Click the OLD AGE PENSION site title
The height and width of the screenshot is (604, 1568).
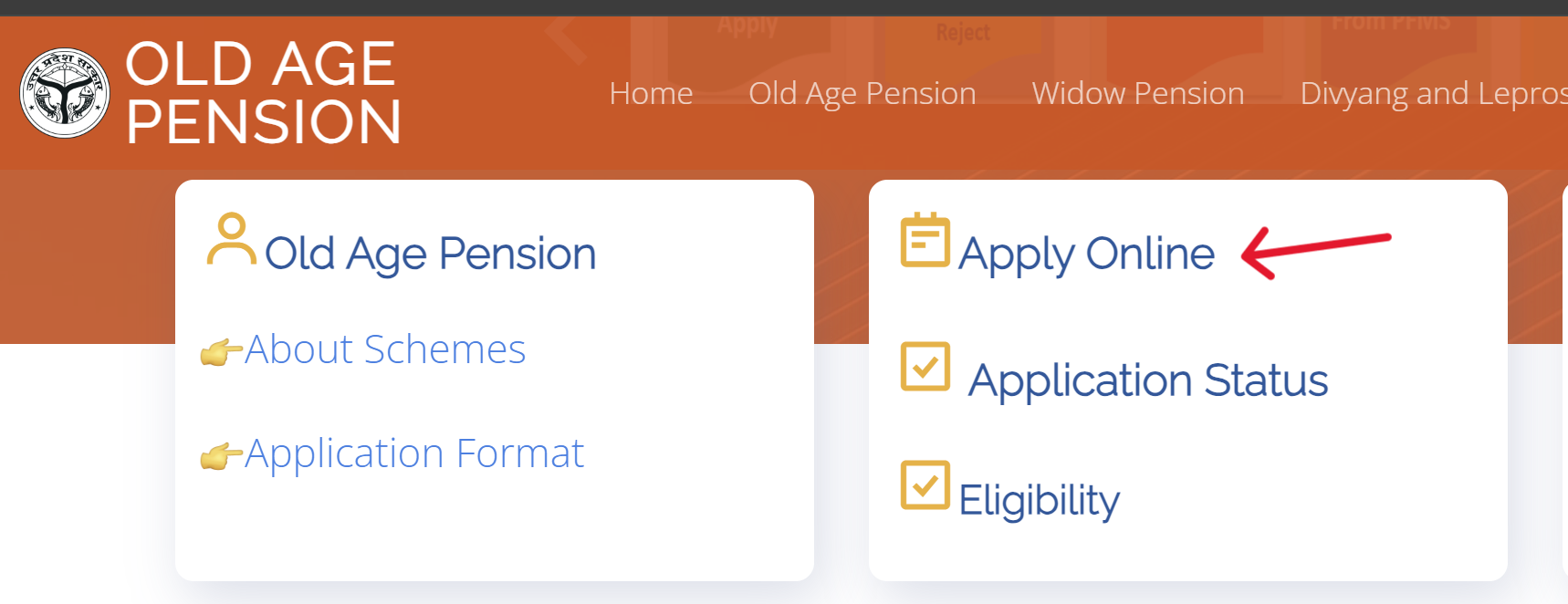[x=262, y=91]
